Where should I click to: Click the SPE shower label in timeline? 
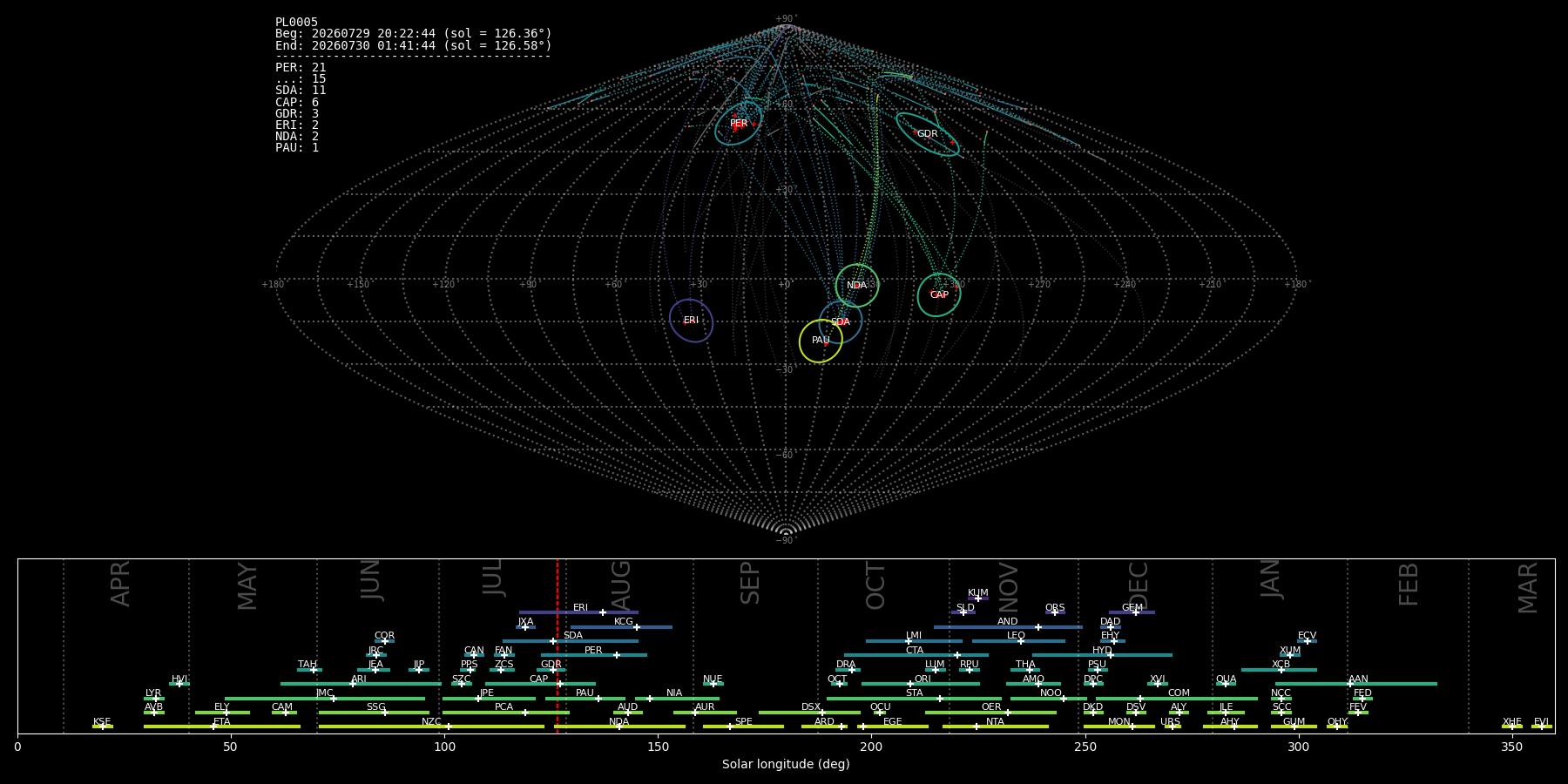click(x=743, y=722)
